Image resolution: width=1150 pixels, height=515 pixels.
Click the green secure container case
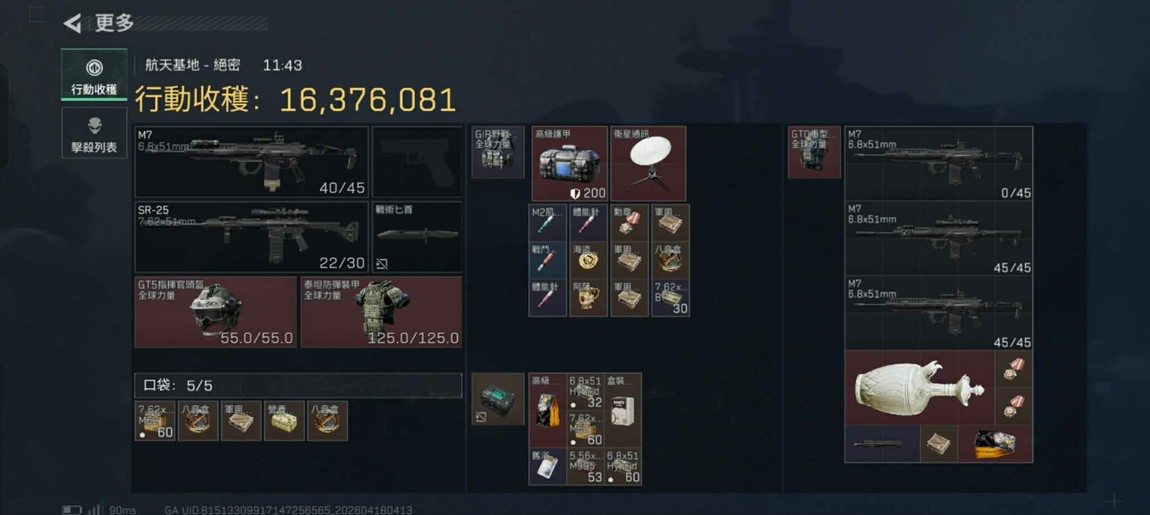pyautogui.click(x=498, y=399)
